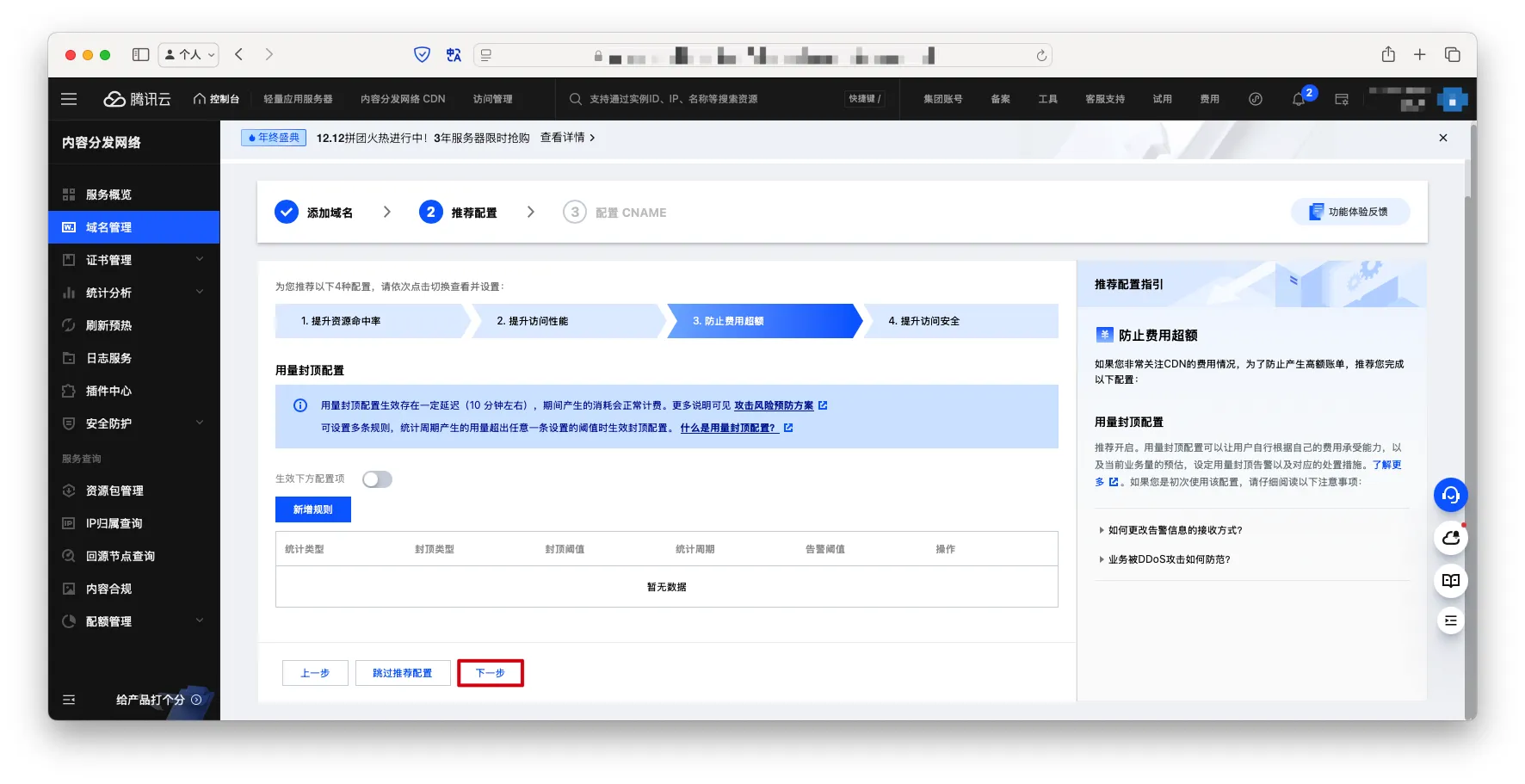This screenshot has height=784, width=1525.
Task: Click the browser page reload icon
Action: coord(1041,55)
